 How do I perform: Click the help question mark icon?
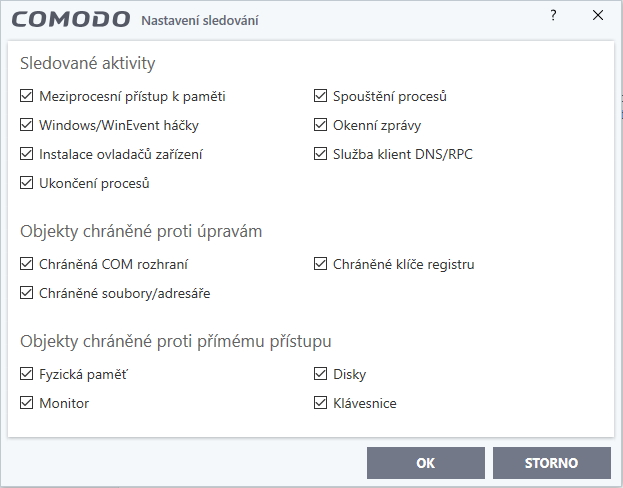(553, 16)
